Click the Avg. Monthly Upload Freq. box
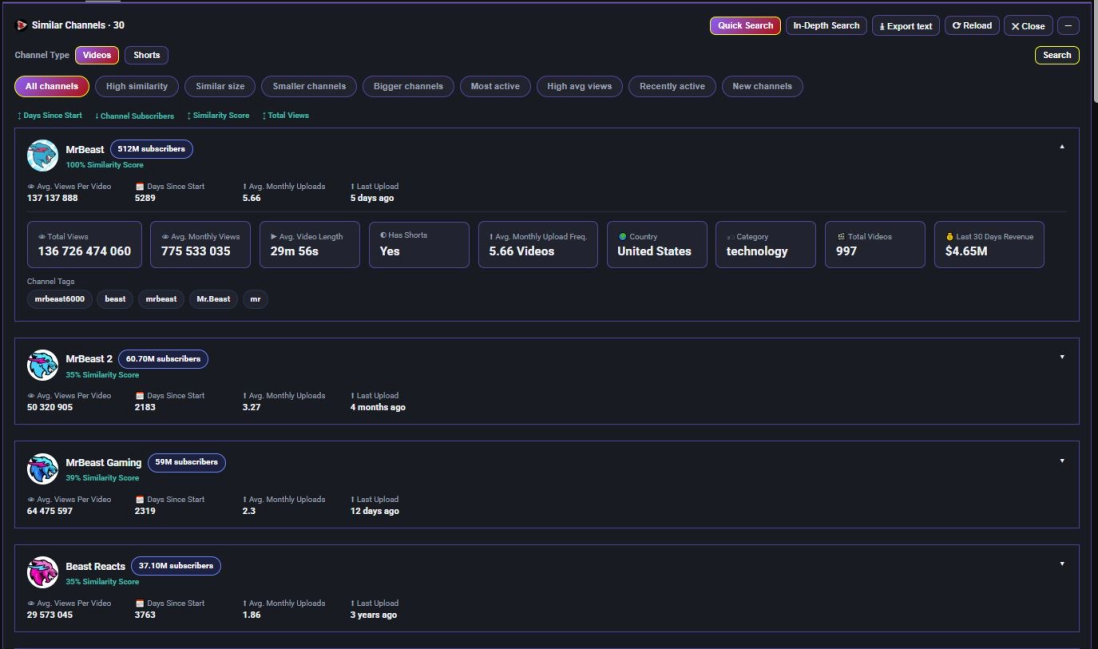Image resolution: width=1098 pixels, height=649 pixels. click(538, 244)
